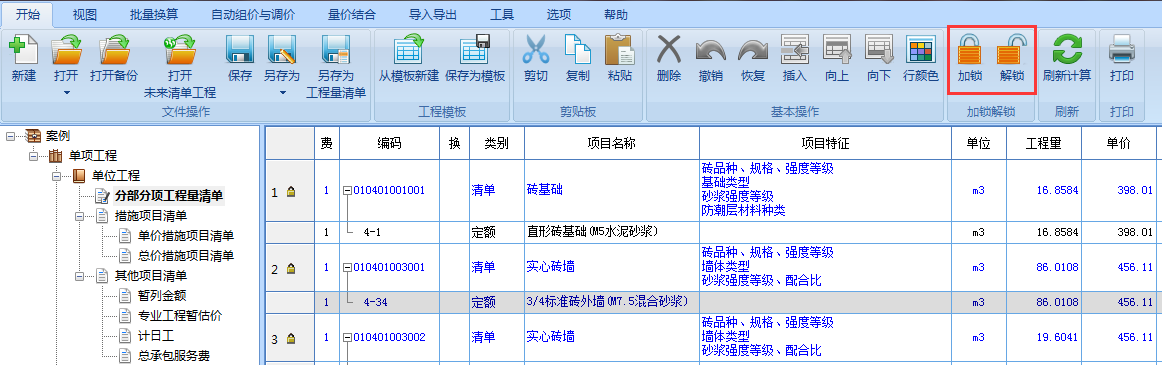Click the 工程量 column header
The width and height of the screenshot is (1162, 365).
(x=1044, y=144)
